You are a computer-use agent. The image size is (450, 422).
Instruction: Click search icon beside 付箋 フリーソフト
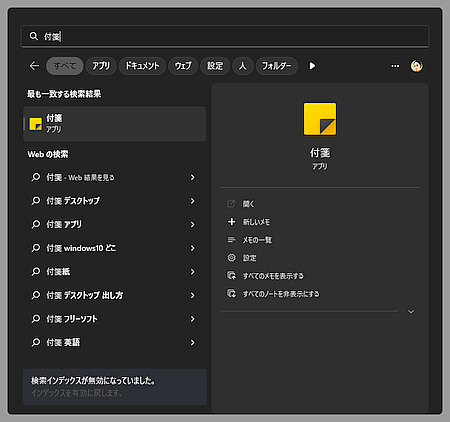click(36, 319)
